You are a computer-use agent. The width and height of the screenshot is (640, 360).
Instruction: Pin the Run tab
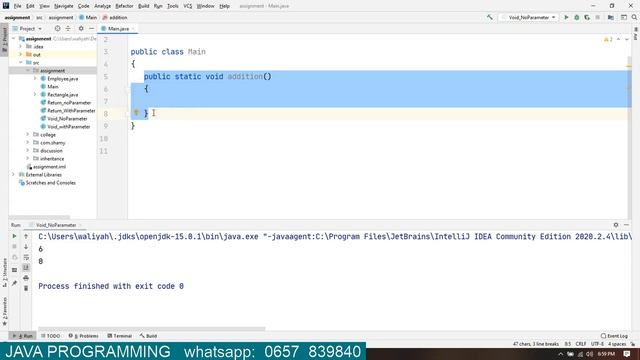[x=14, y=283]
